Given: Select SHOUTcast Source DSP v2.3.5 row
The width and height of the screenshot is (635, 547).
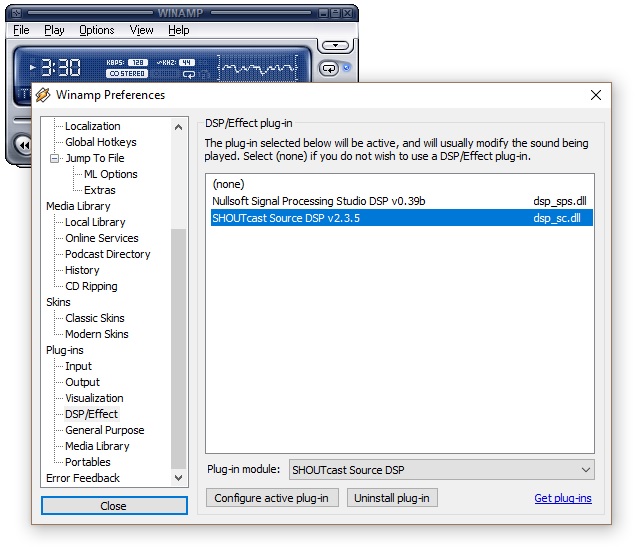Looking at the screenshot, I should (401, 218).
